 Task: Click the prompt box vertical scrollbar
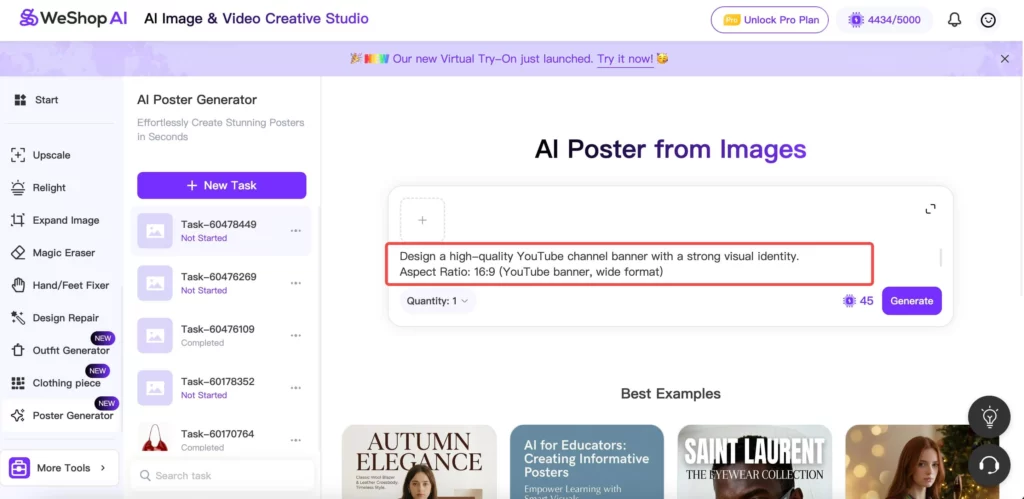(940, 257)
